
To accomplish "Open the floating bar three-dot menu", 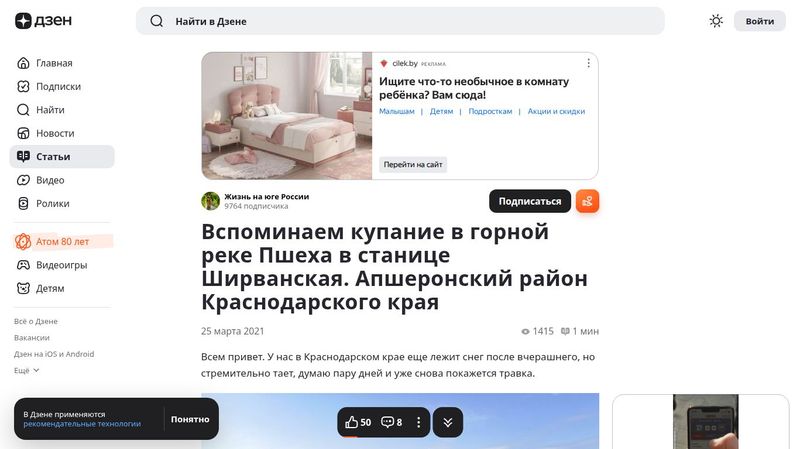I will [418, 422].
